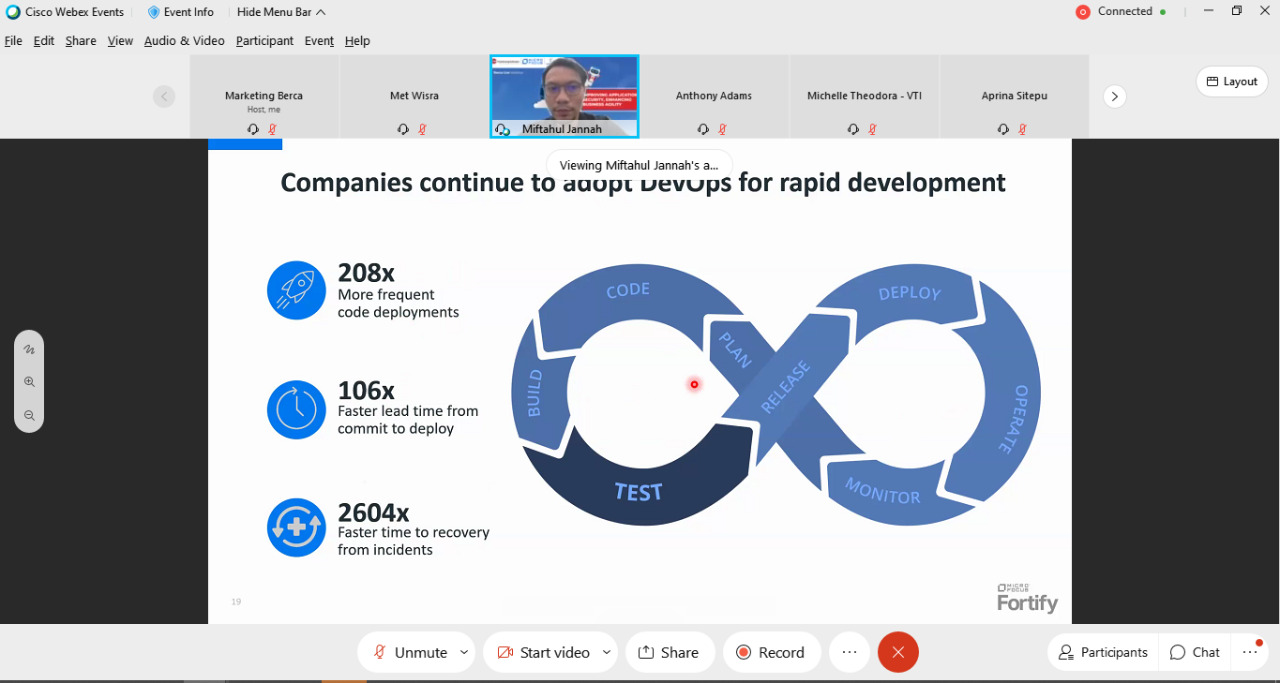Zoom in using the magnifier plus icon
The height and width of the screenshot is (683, 1280).
[x=29, y=382]
